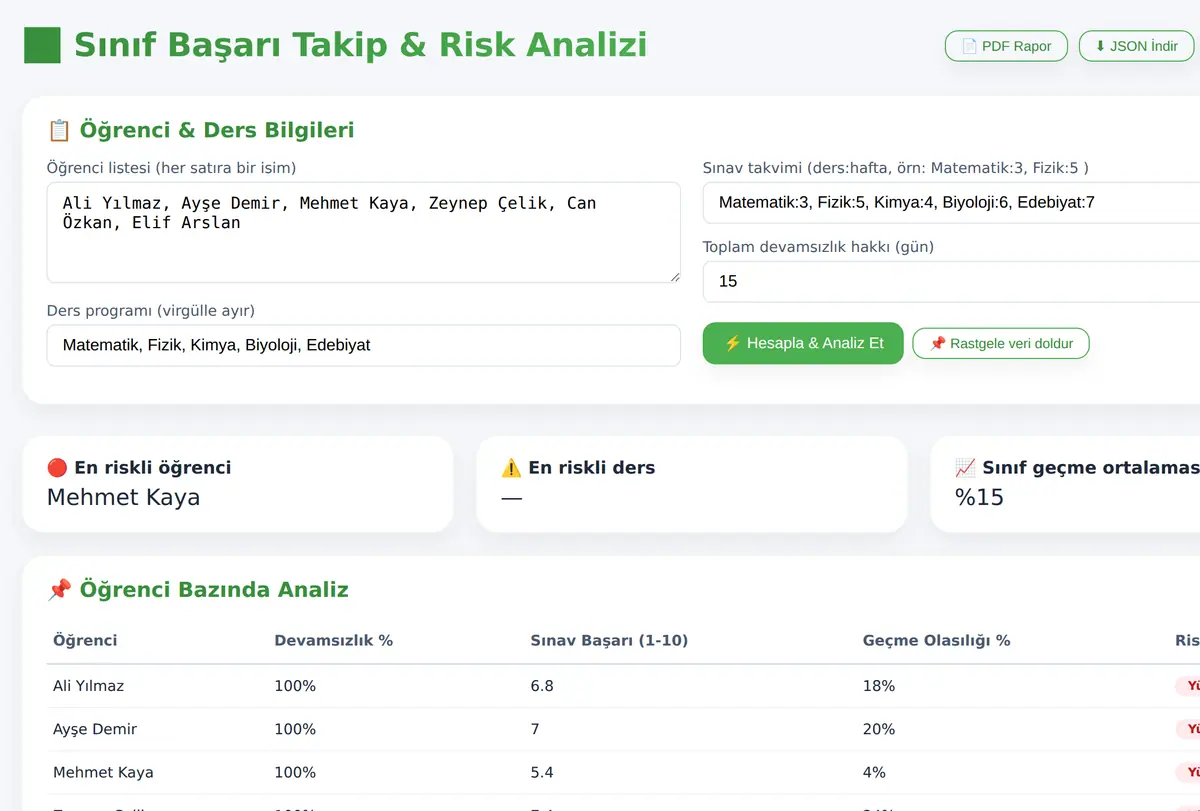Click the Öğrenci Bazında Analiz heading
Viewport: 1200px width, 811px height.
click(x=214, y=589)
